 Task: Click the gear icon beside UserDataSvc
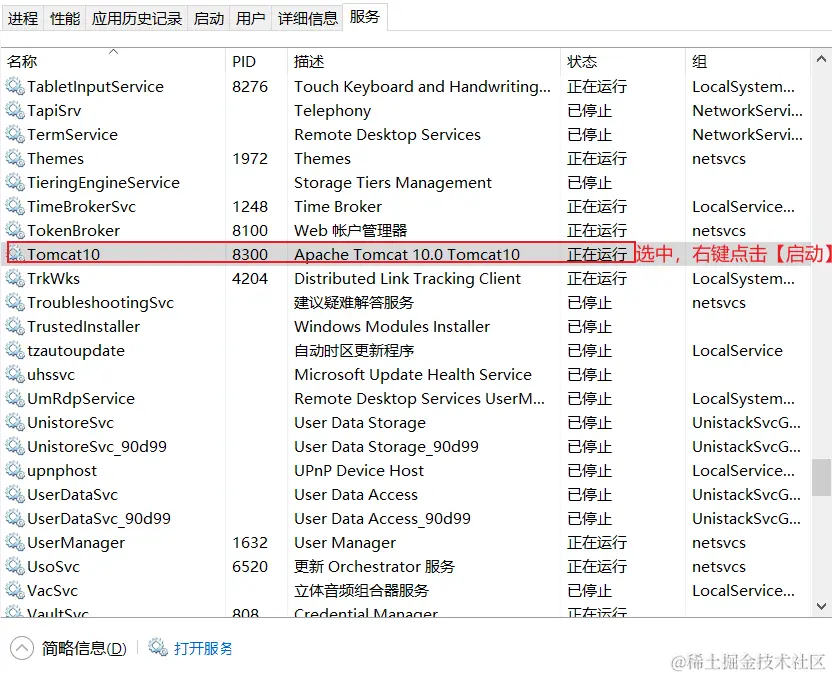point(15,494)
